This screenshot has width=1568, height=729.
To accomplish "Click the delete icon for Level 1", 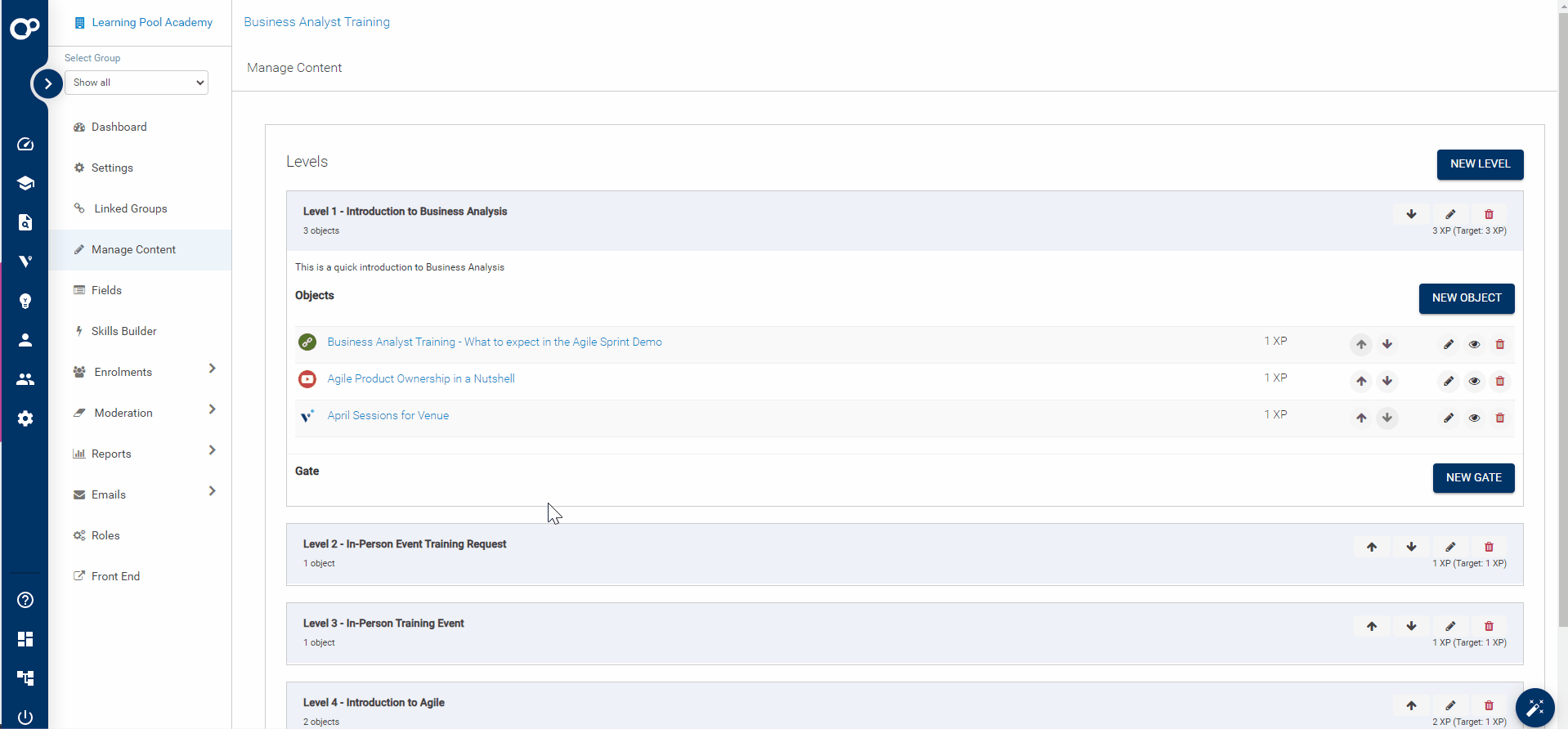I will coord(1488,214).
